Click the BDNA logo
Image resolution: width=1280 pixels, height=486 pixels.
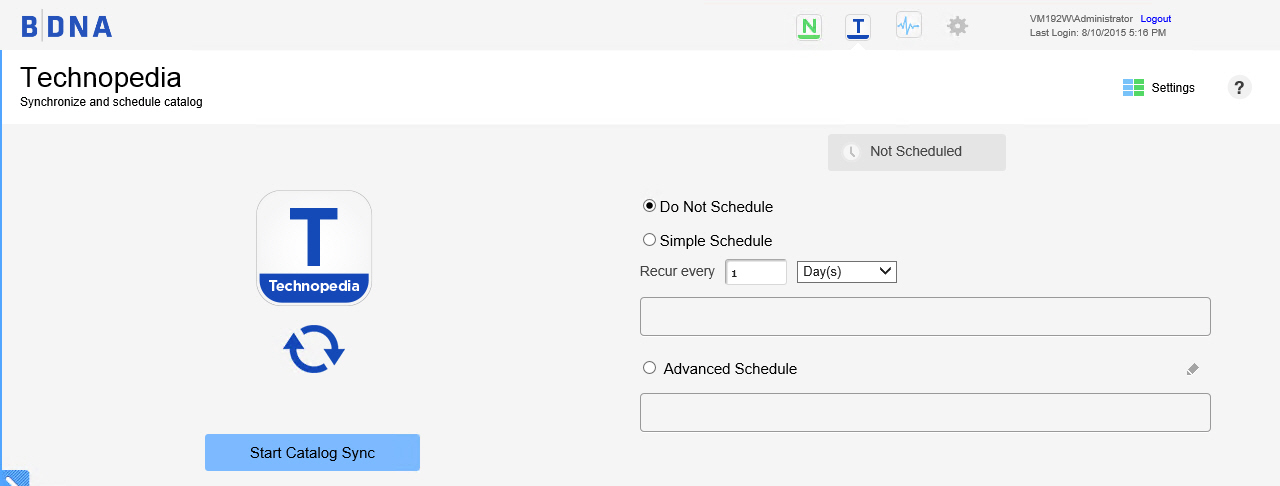67,27
